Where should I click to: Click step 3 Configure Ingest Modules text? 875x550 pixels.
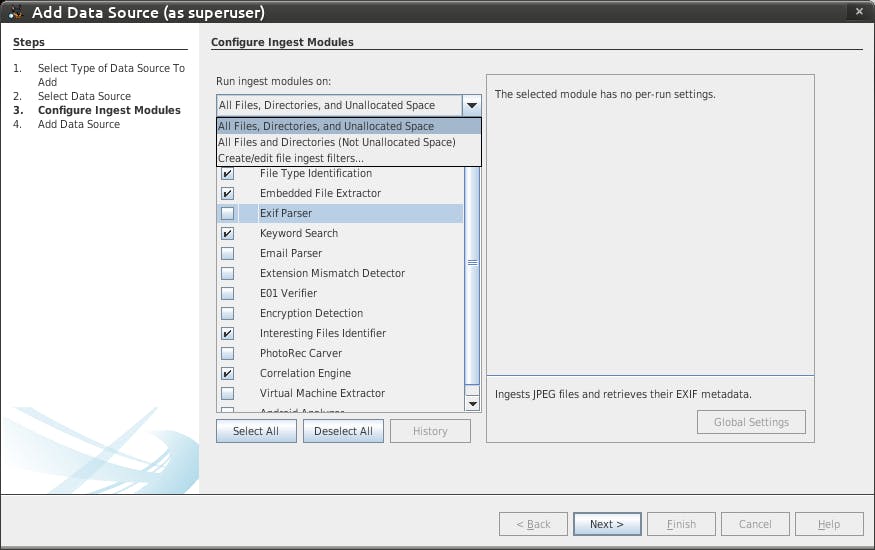pyautogui.click(x=109, y=110)
